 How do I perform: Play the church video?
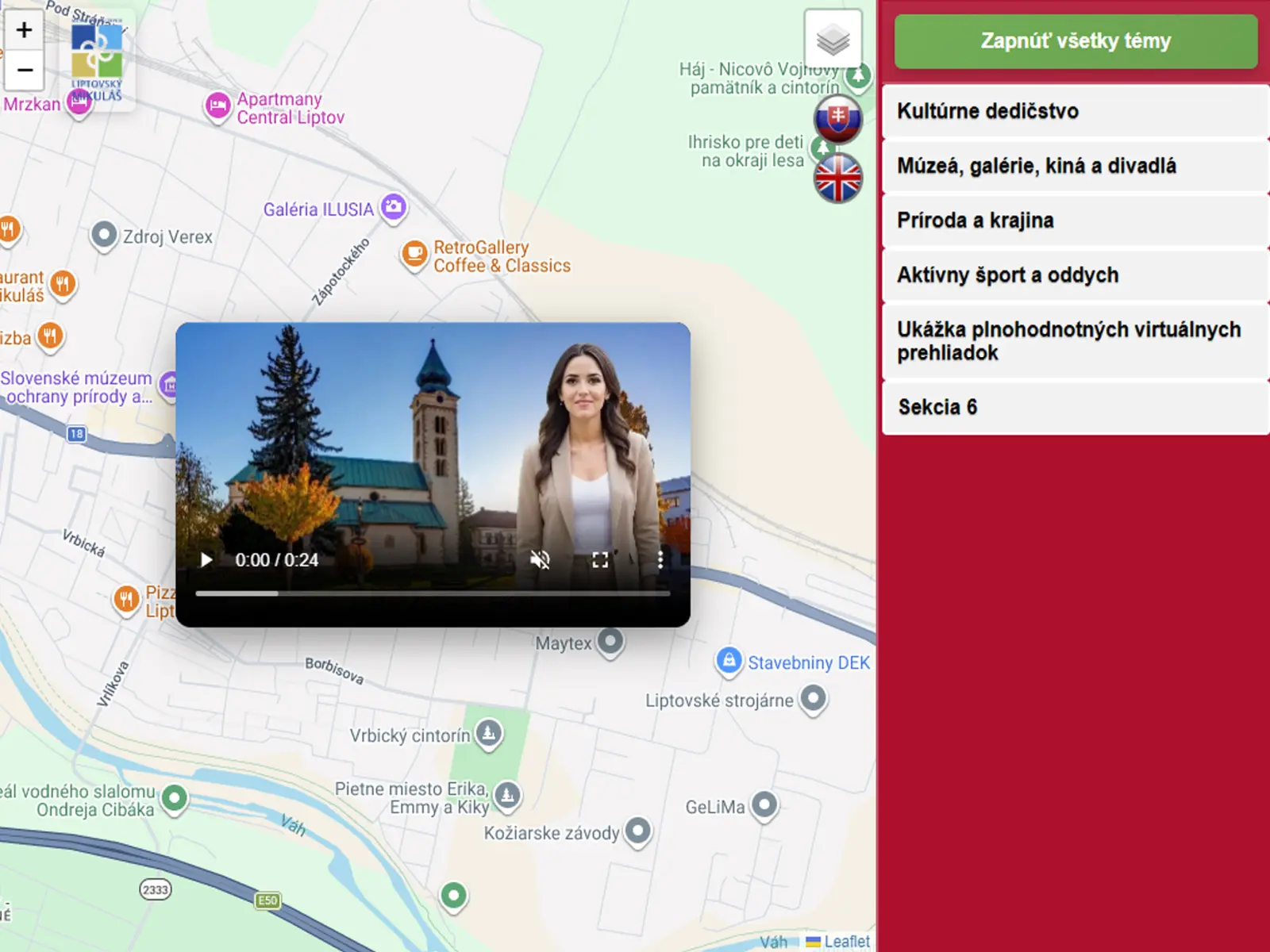(206, 560)
